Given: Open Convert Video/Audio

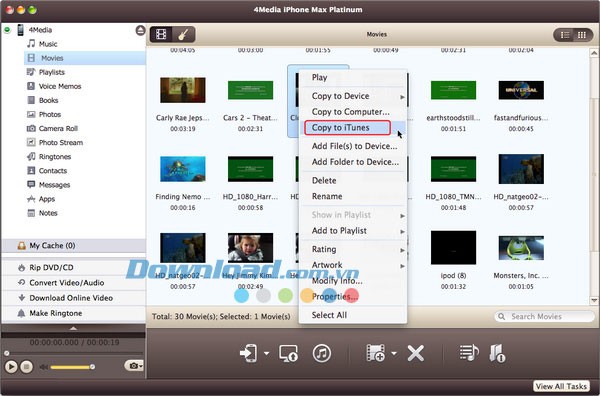Looking at the screenshot, I should point(73,283).
